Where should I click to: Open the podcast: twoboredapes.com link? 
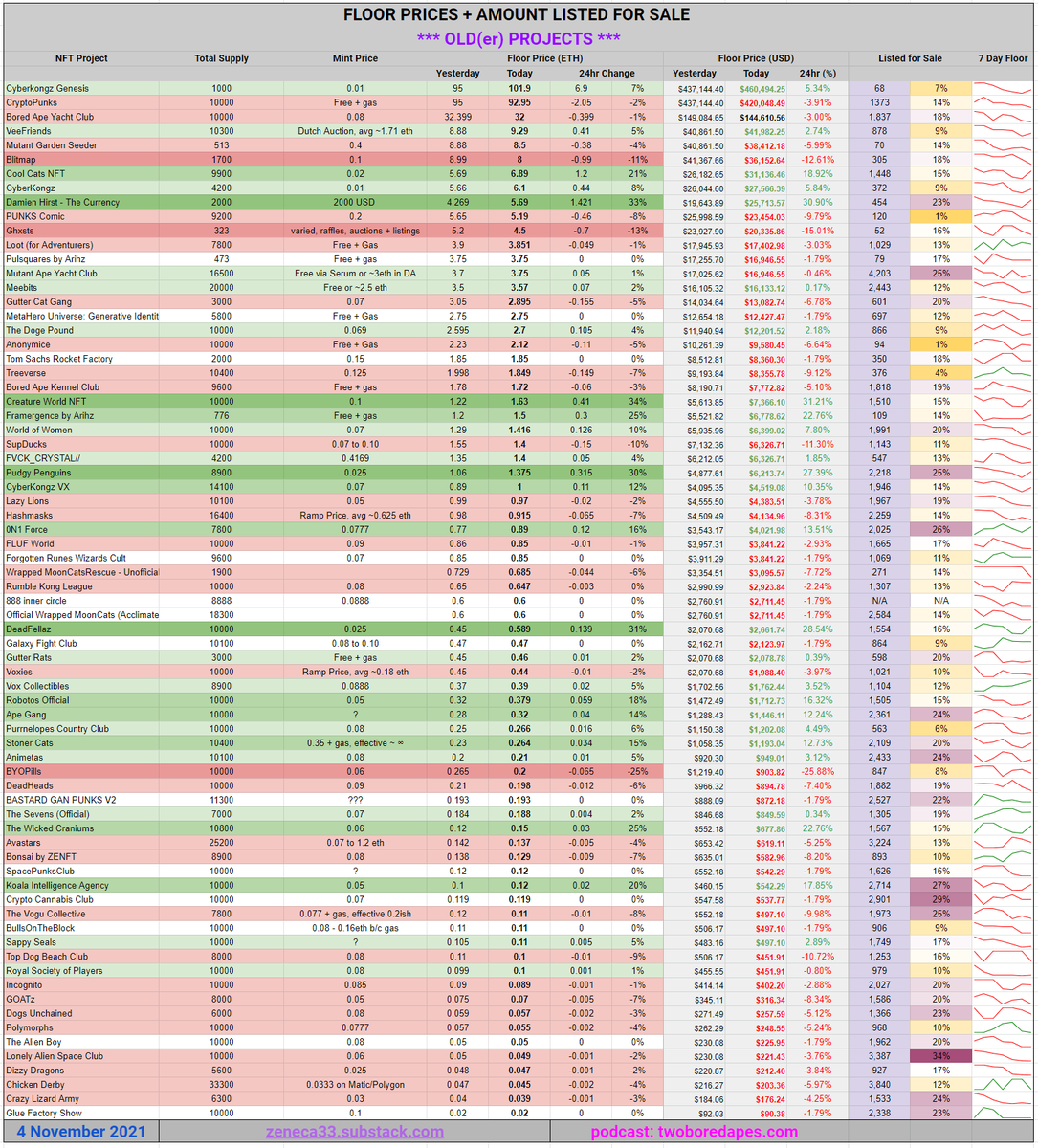pos(695,1132)
